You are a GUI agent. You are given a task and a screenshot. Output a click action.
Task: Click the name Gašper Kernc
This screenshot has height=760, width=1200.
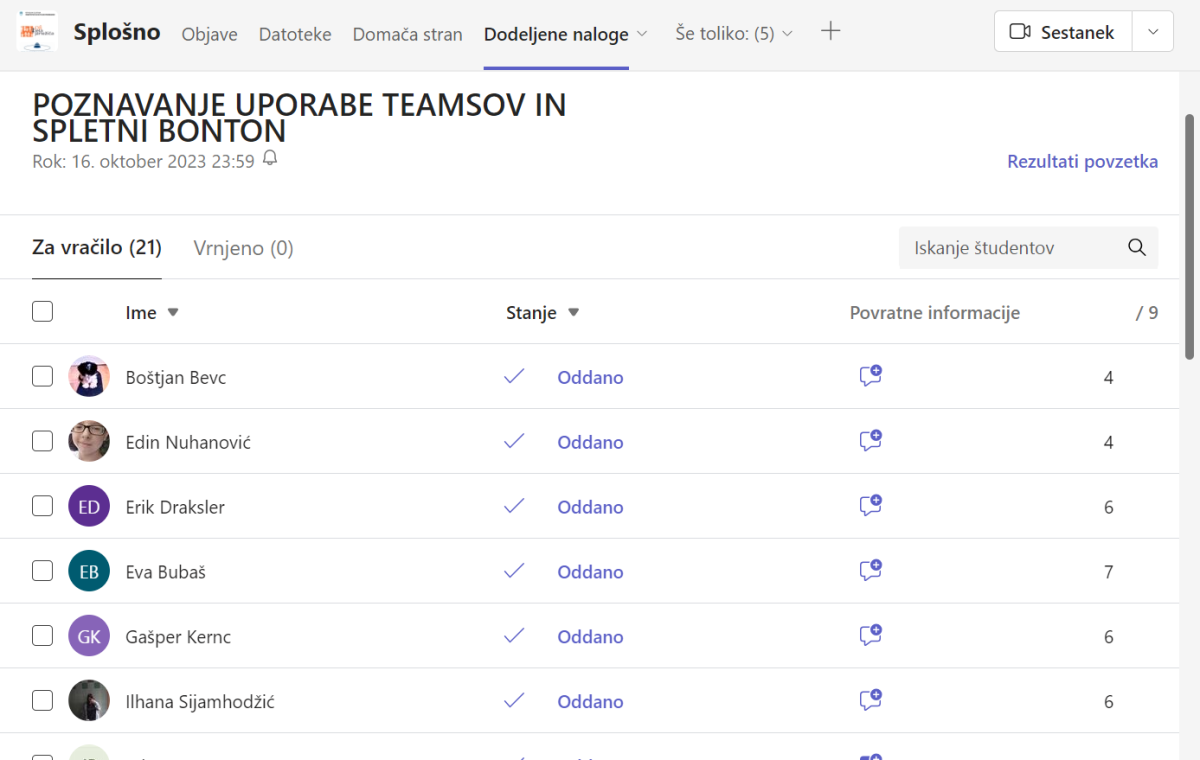pos(178,638)
